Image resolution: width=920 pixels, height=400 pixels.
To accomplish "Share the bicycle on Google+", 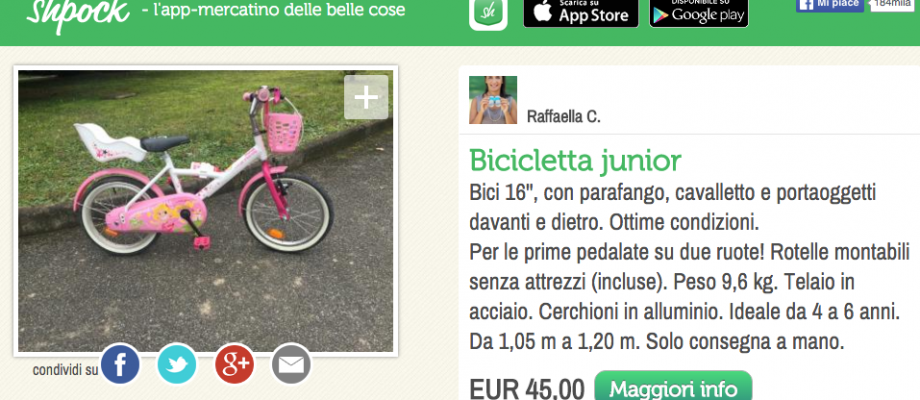I will (235, 364).
